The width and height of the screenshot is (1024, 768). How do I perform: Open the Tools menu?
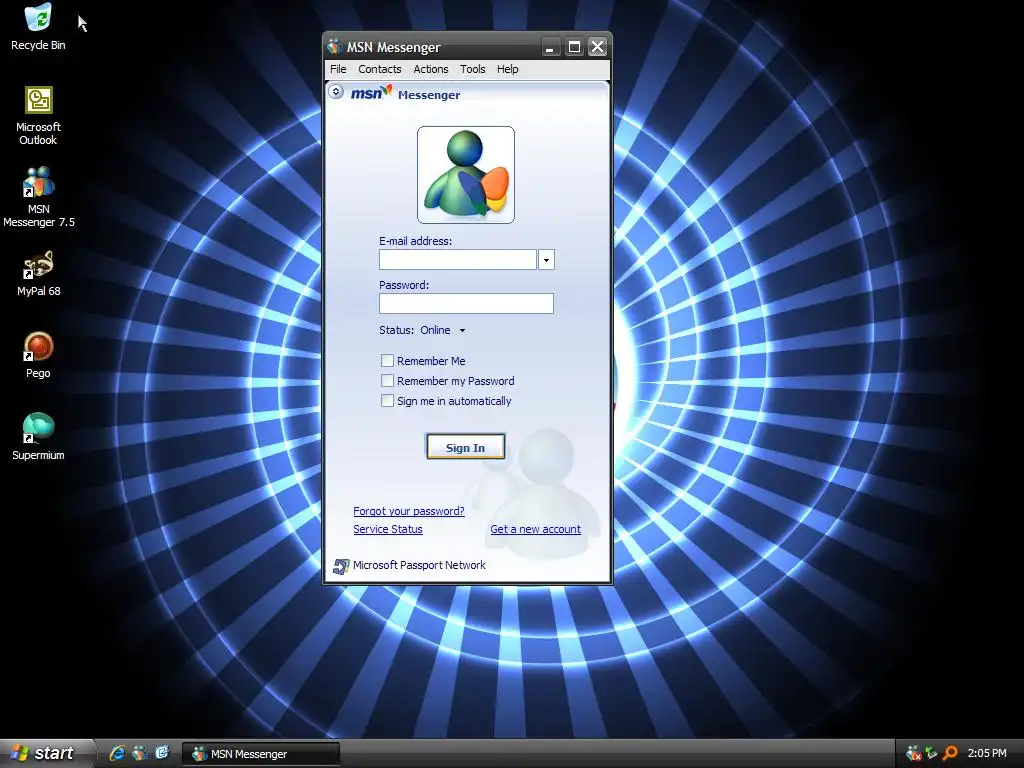[473, 69]
